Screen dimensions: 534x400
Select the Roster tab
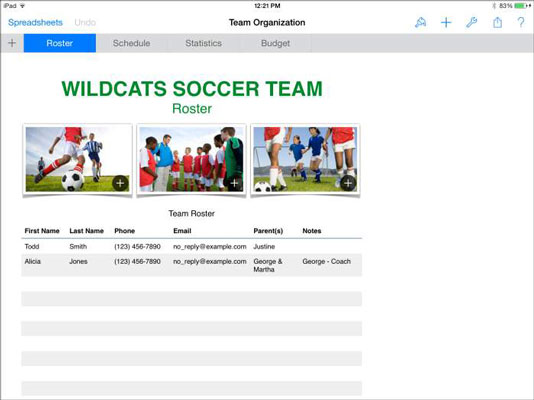[60, 43]
